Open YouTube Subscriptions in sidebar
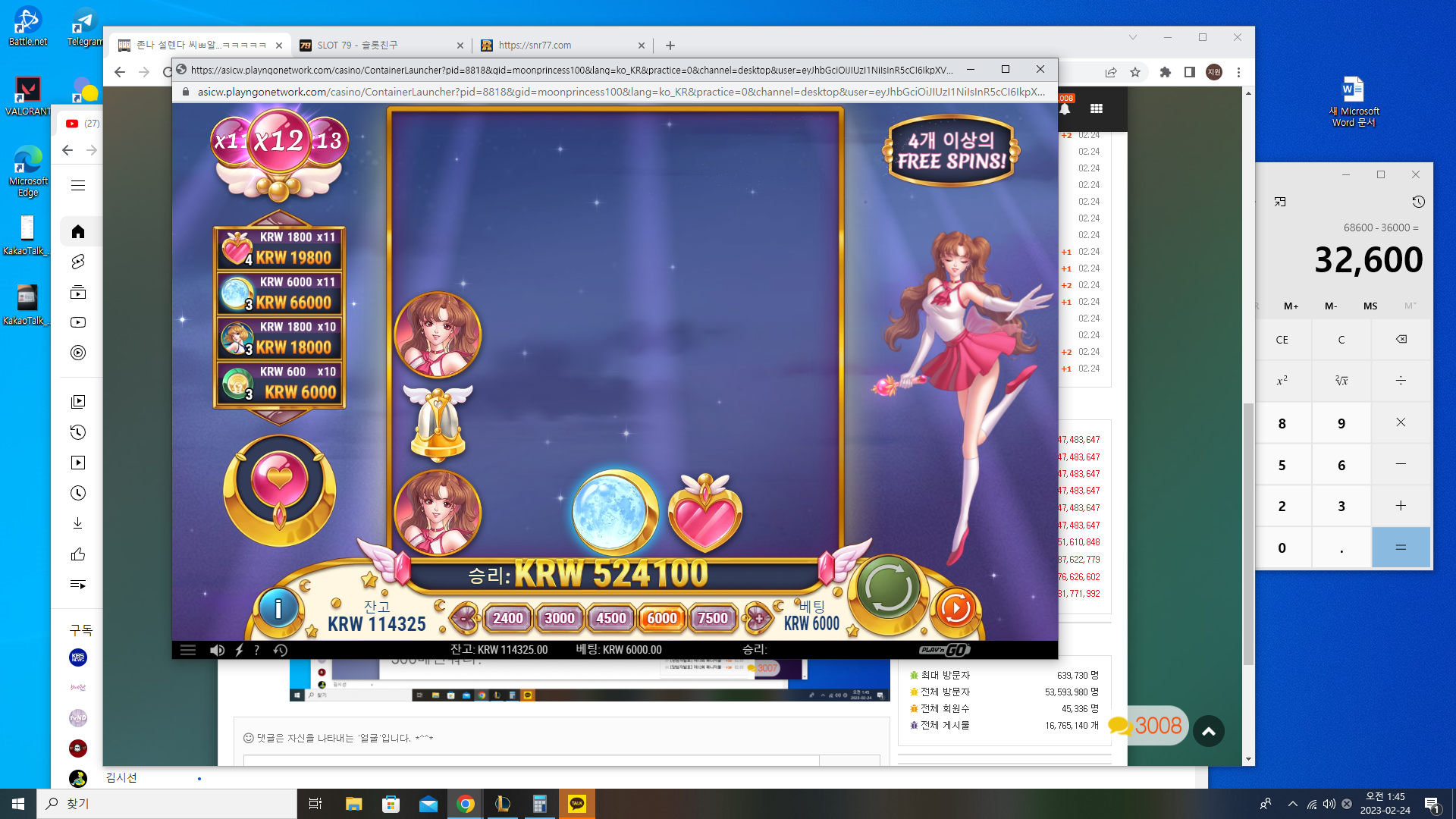Image resolution: width=1456 pixels, height=819 pixels. click(x=78, y=292)
